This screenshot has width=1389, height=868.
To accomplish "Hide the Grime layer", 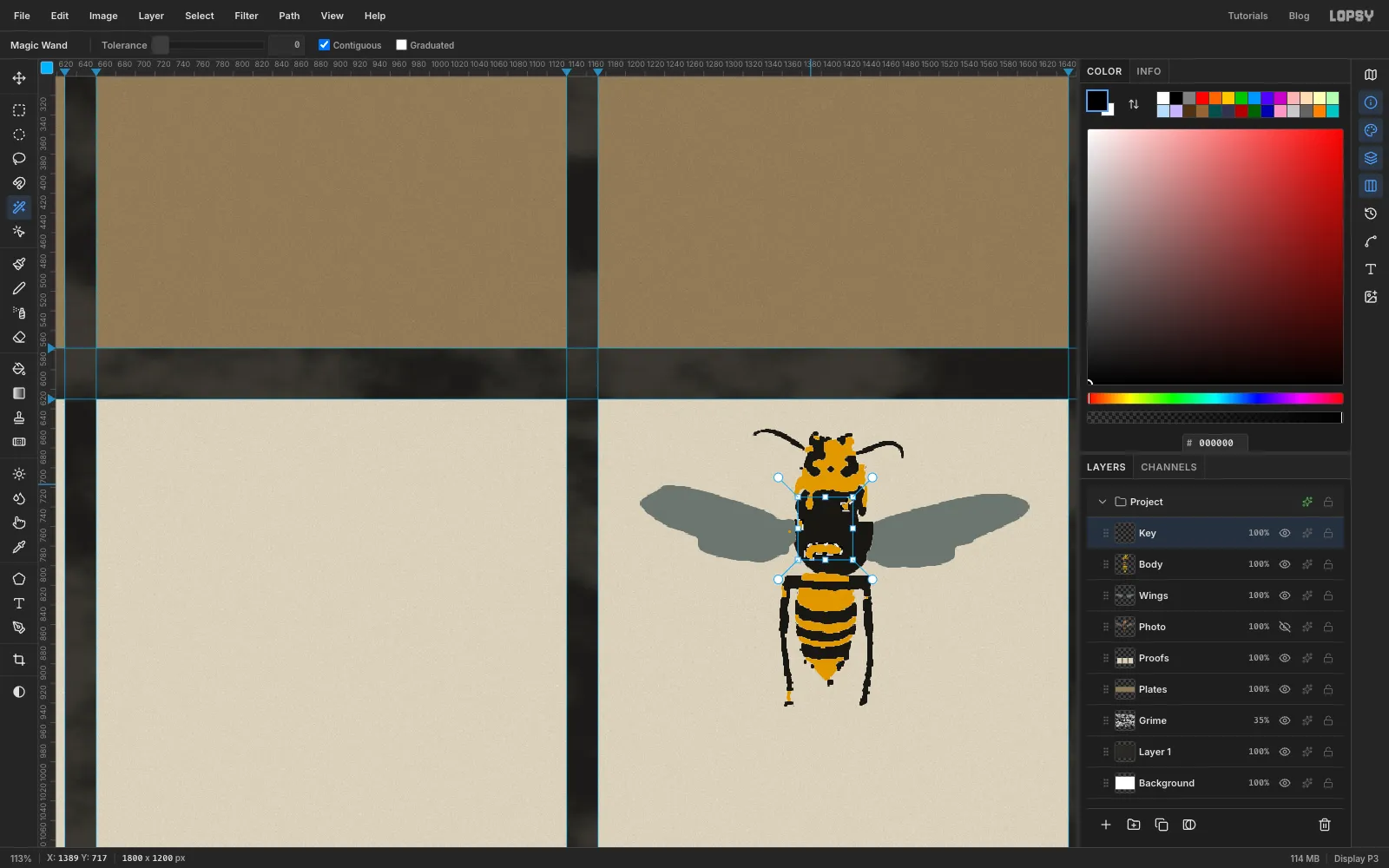I will pyautogui.click(x=1285, y=720).
